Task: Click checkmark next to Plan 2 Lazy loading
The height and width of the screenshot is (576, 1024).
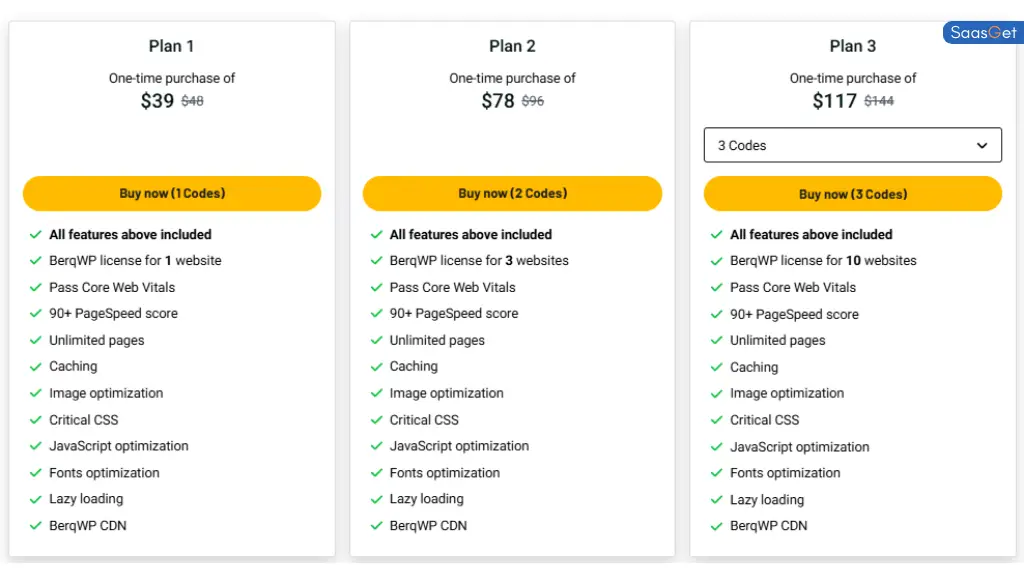Action: coord(376,500)
